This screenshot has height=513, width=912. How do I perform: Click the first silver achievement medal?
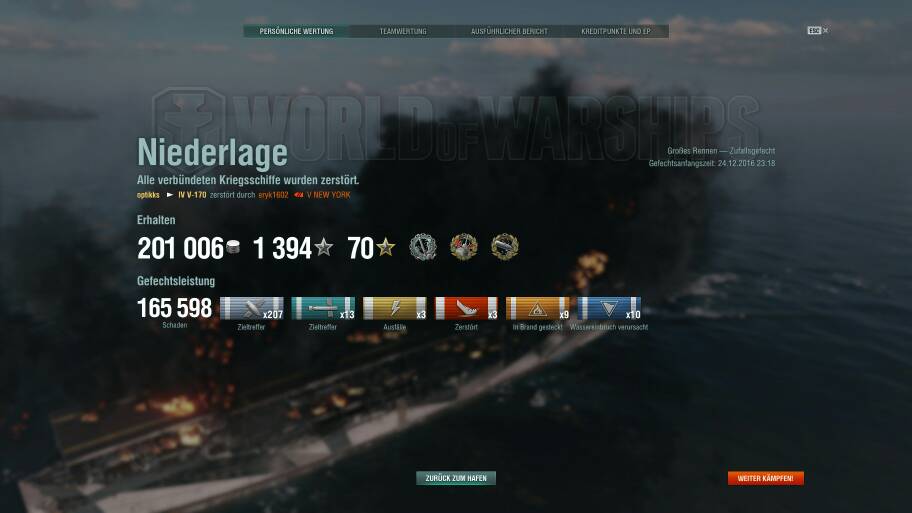coord(423,247)
